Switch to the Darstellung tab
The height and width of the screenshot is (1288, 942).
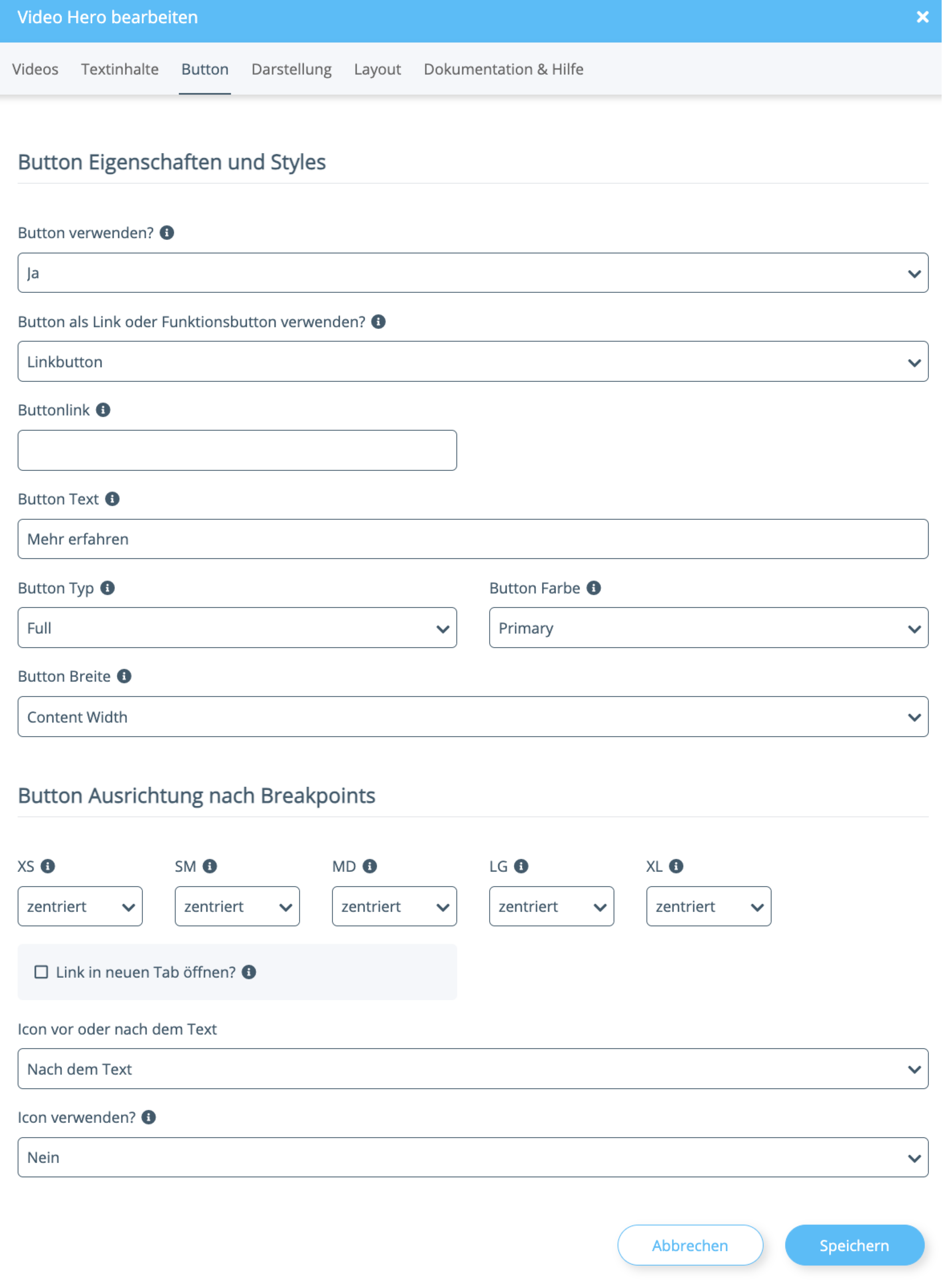click(291, 69)
